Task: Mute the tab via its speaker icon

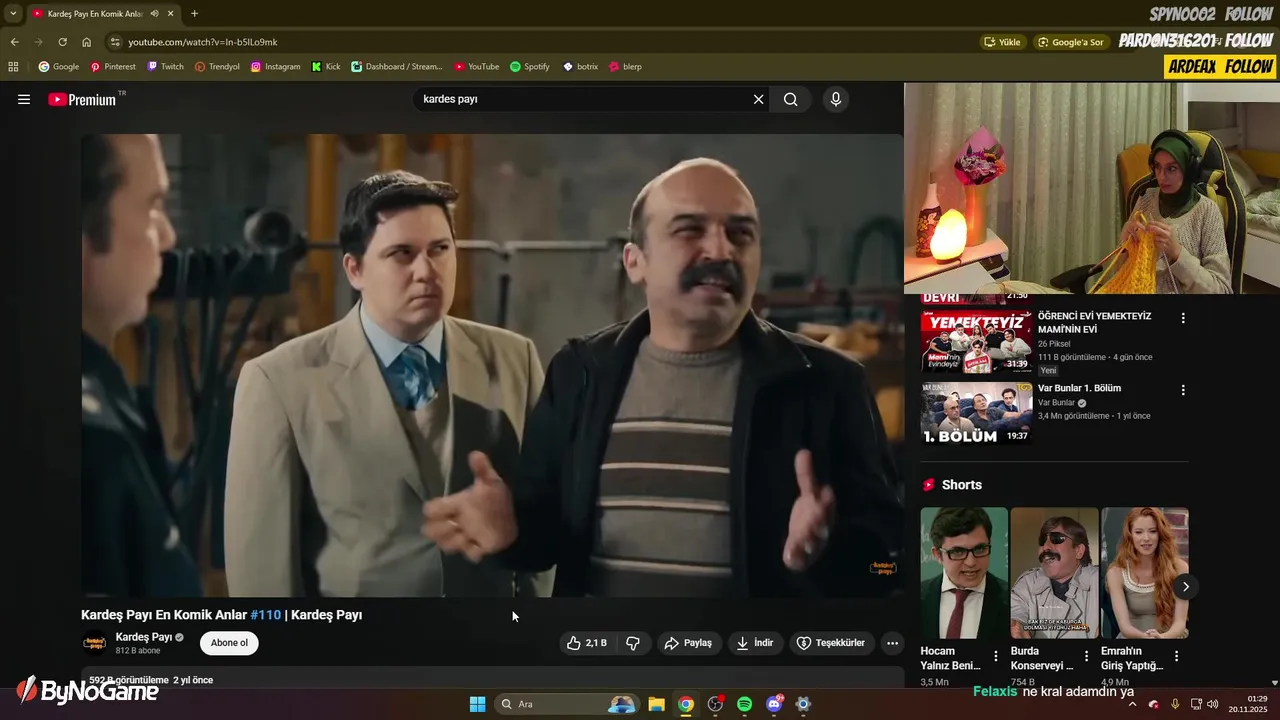Action: (x=154, y=13)
